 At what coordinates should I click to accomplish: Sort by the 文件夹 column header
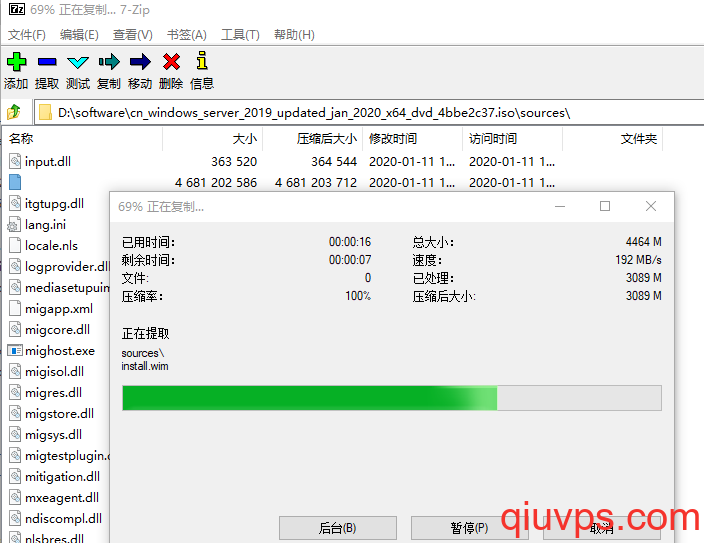613,139
